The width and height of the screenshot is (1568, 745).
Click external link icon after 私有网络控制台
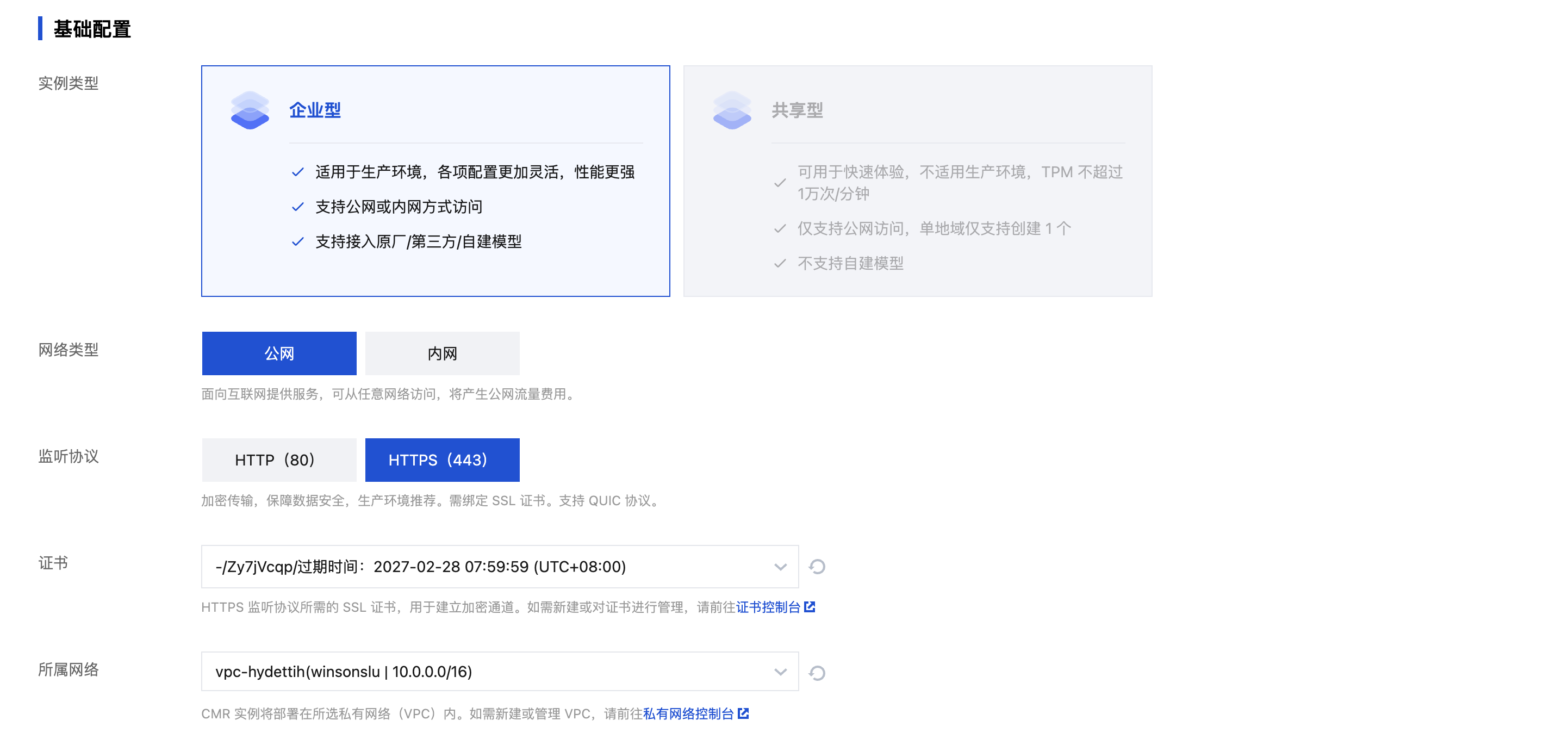pyautogui.click(x=743, y=713)
